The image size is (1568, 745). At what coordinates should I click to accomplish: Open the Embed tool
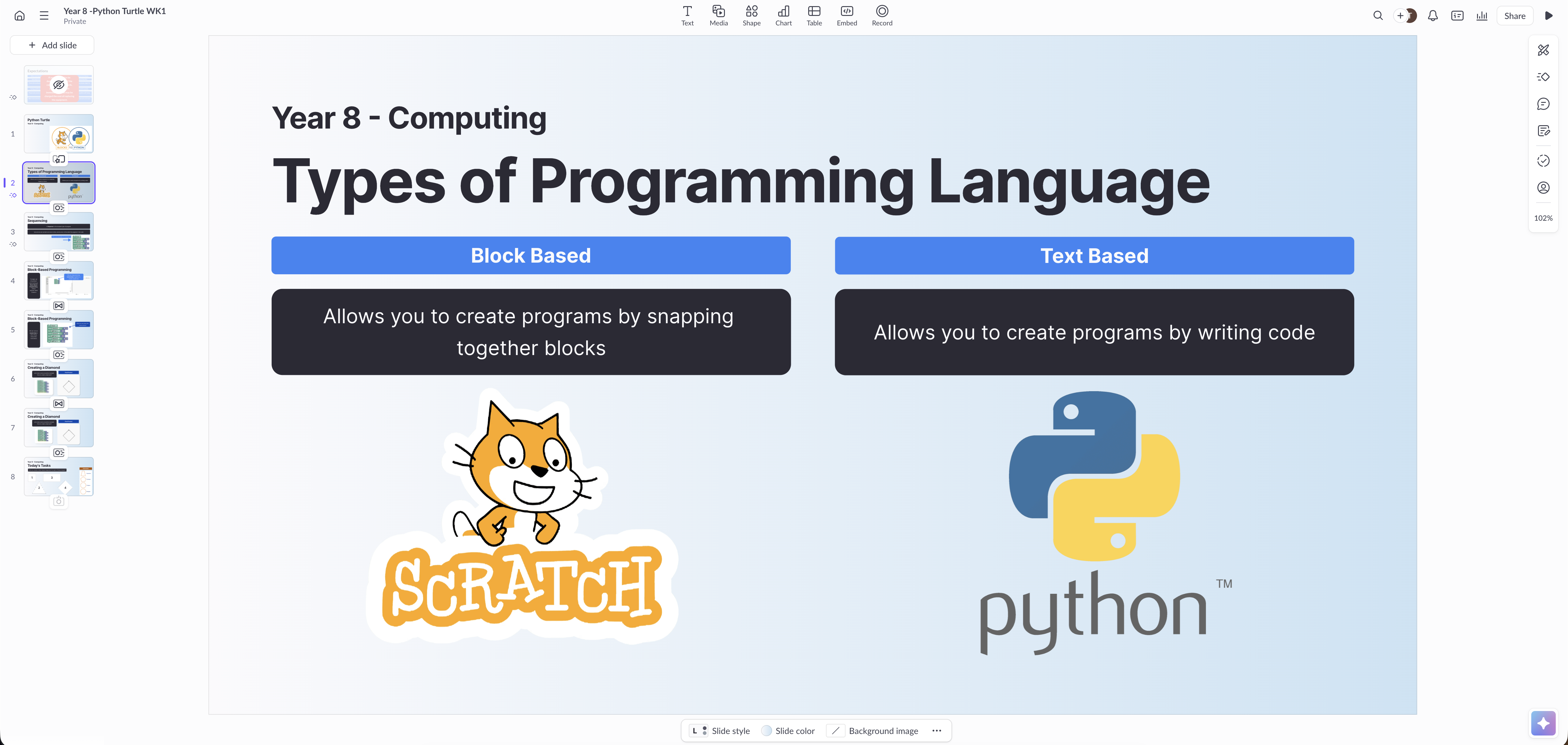click(847, 16)
